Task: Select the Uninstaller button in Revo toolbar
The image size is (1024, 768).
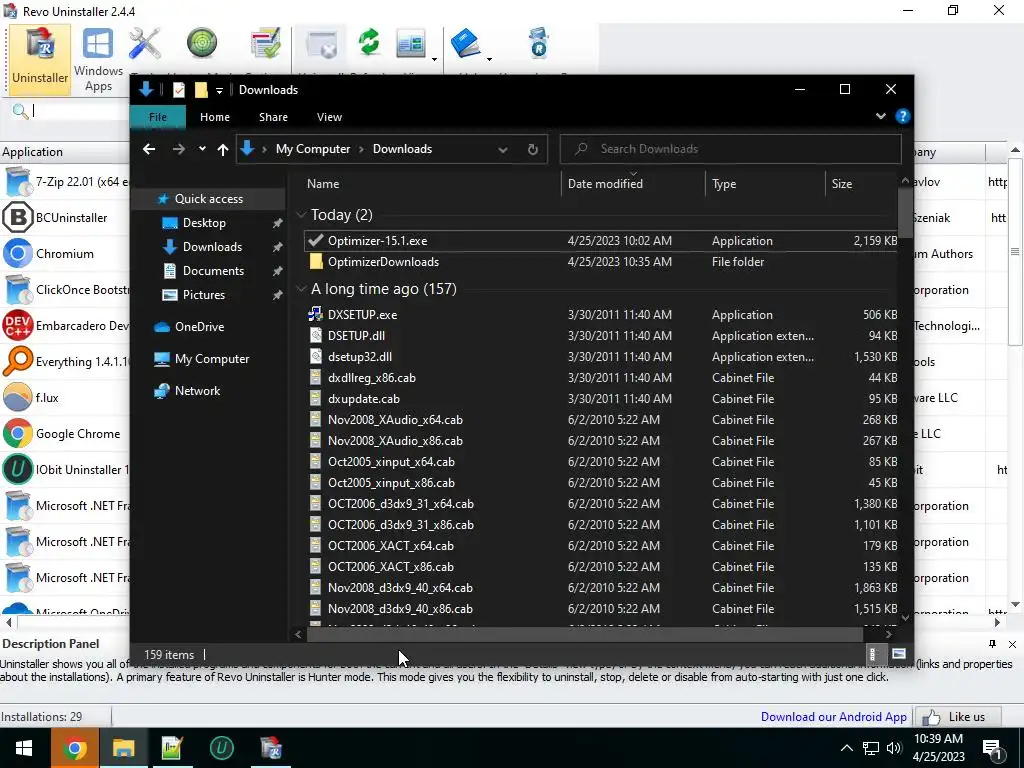Action: click(40, 59)
